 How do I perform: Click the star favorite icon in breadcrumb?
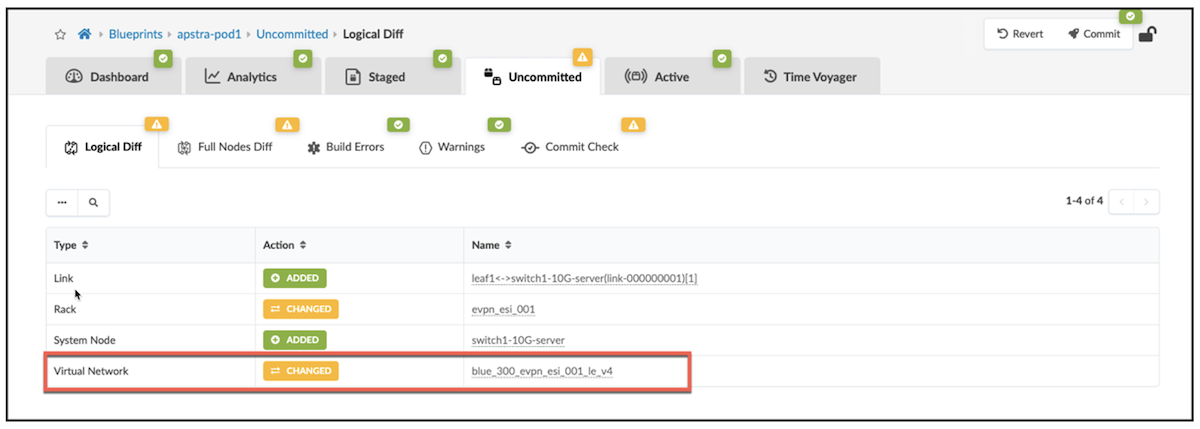point(60,34)
